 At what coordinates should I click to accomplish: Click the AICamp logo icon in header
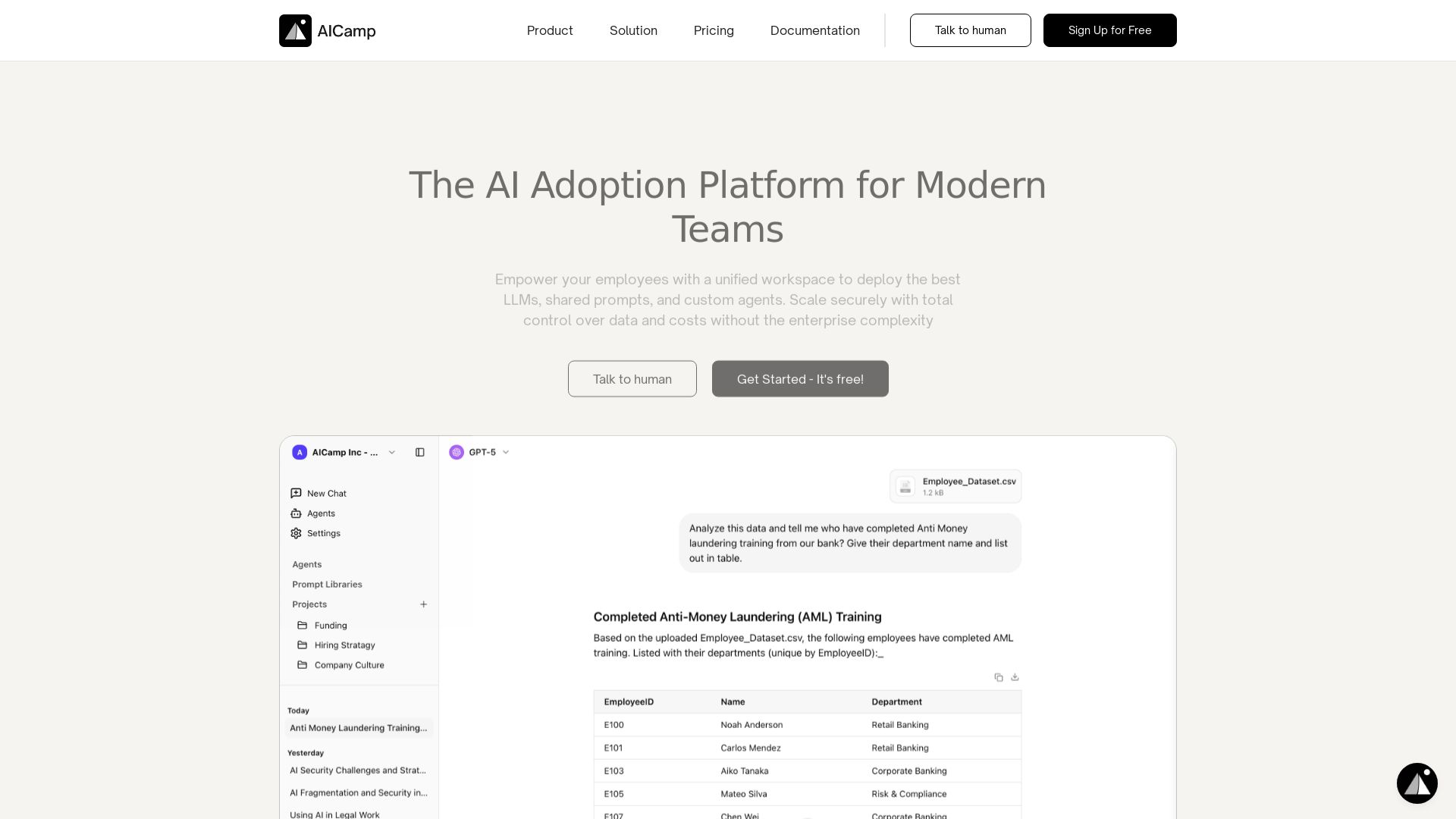(295, 30)
